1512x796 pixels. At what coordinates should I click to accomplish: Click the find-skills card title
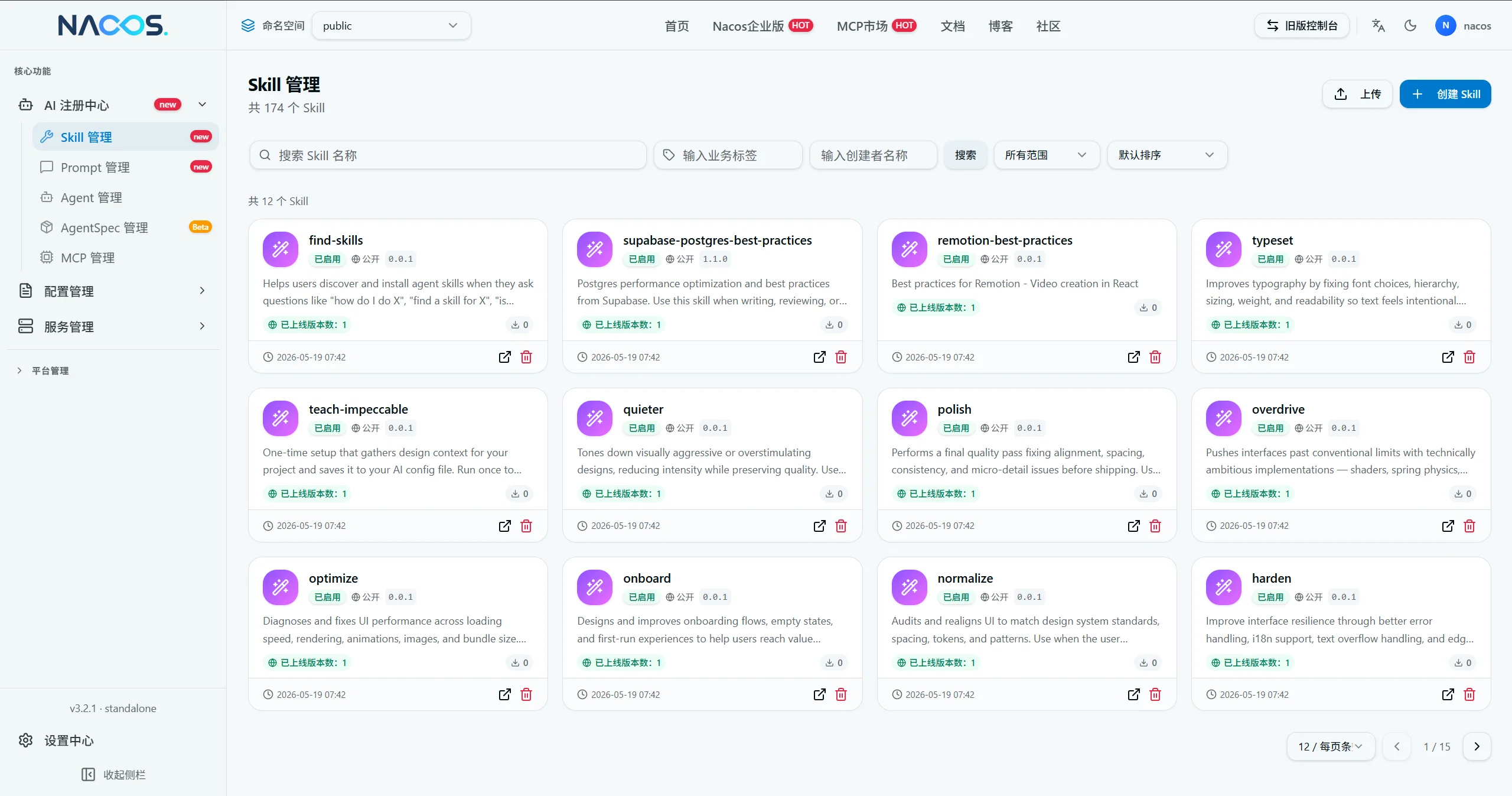pos(335,240)
